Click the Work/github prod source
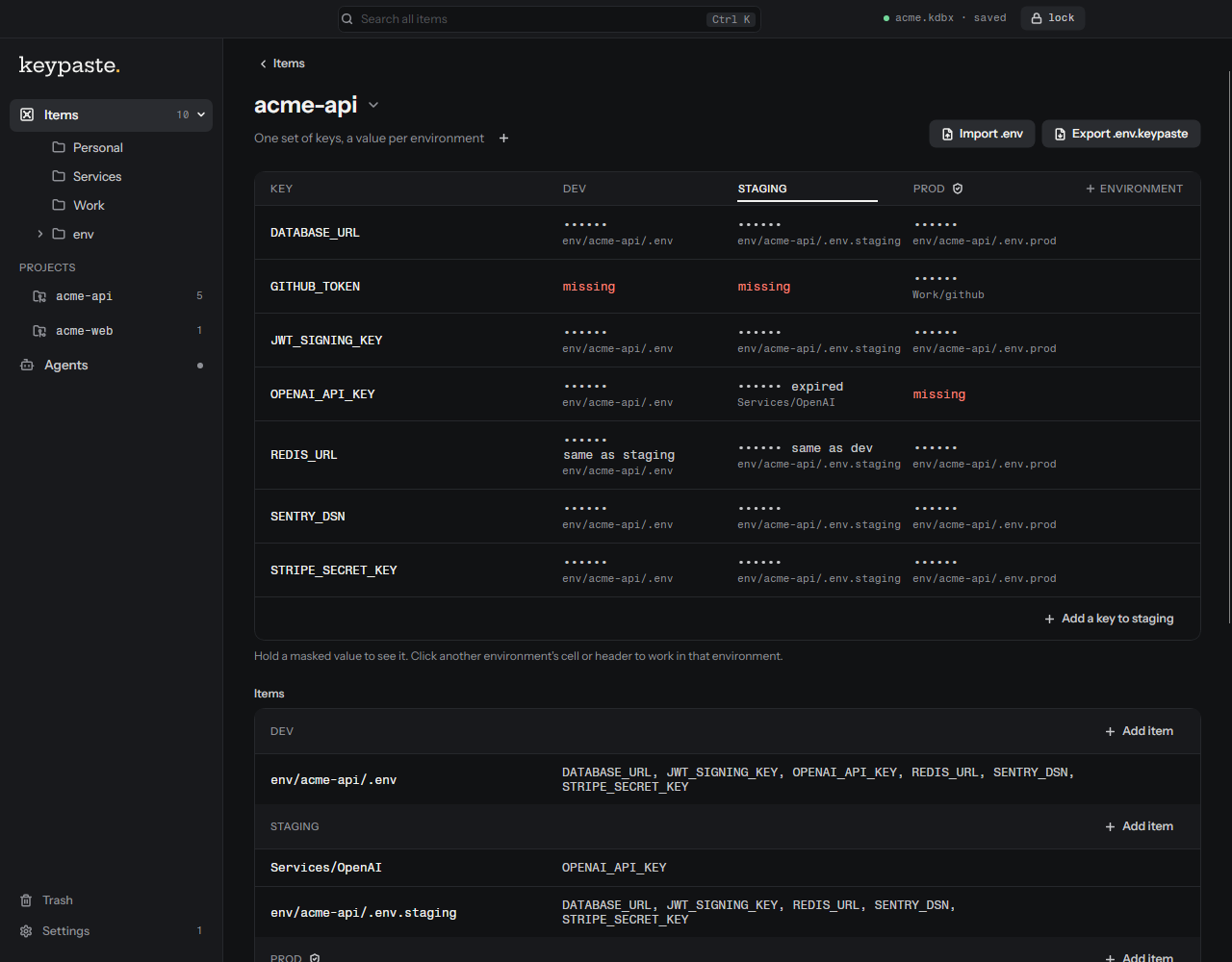 tap(949, 294)
